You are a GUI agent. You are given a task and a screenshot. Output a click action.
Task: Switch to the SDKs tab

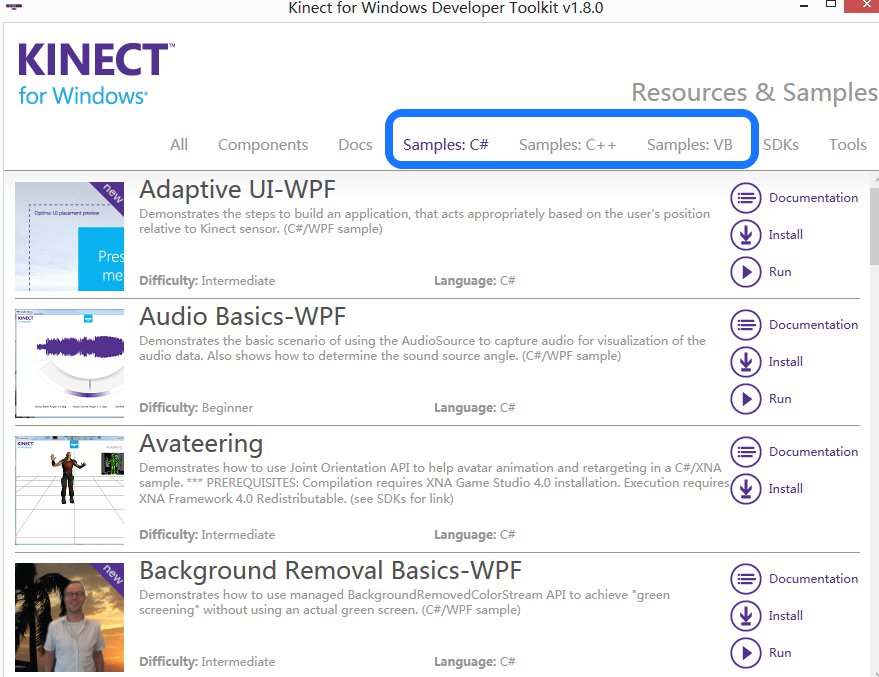click(x=781, y=145)
